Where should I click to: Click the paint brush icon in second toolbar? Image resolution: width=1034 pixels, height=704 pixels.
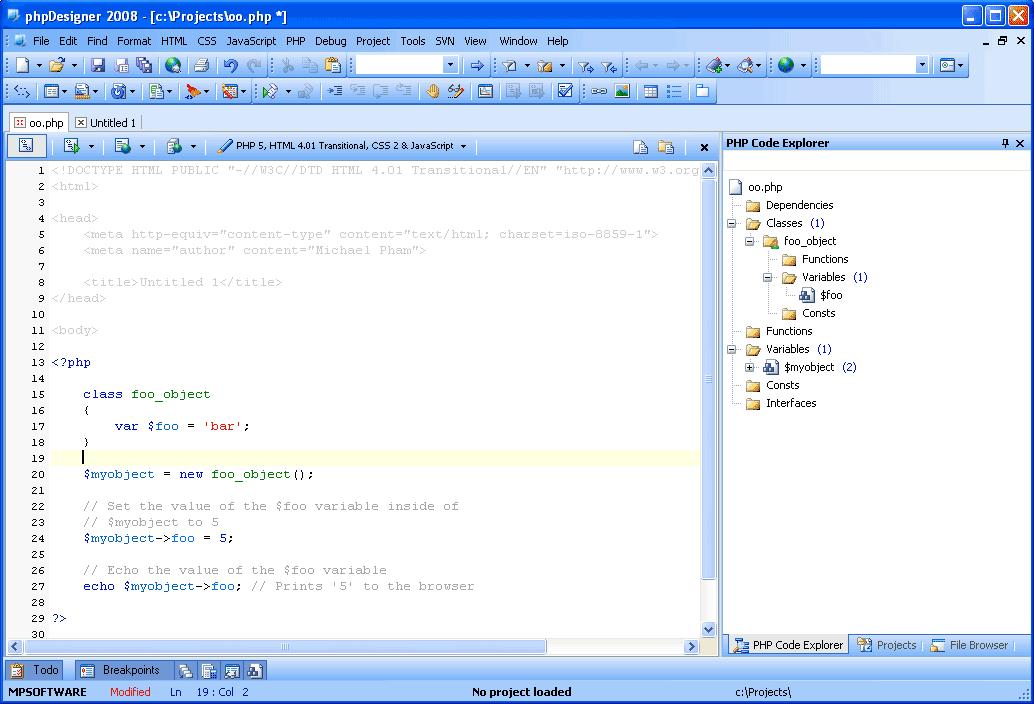[x=193, y=91]
